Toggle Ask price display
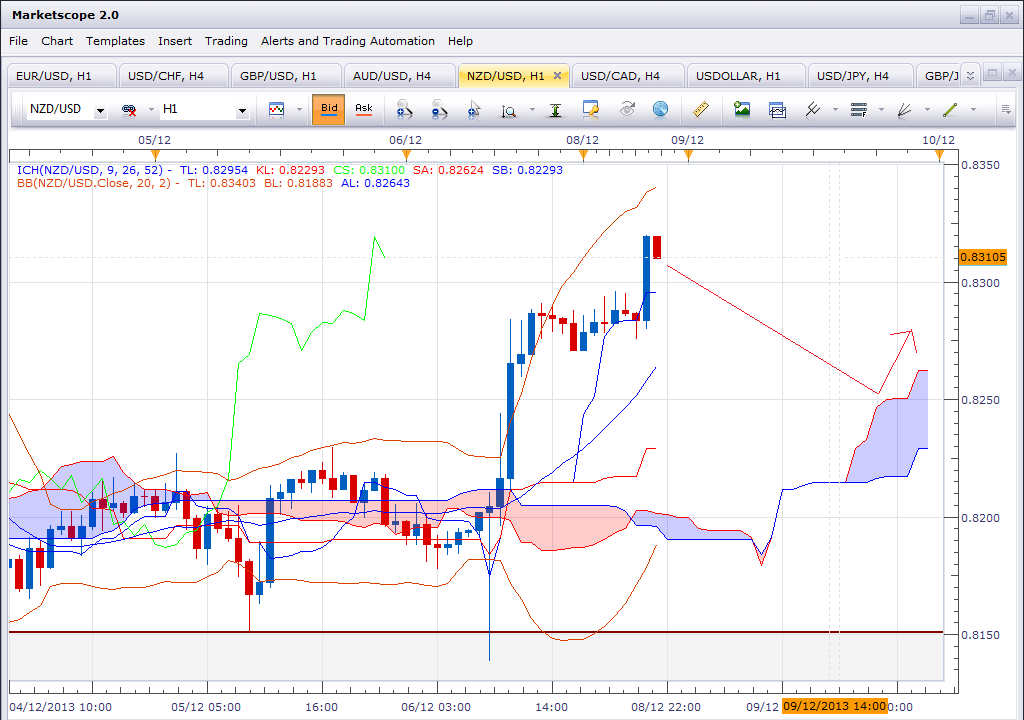 pyautogui.click(x=364, y=109)
